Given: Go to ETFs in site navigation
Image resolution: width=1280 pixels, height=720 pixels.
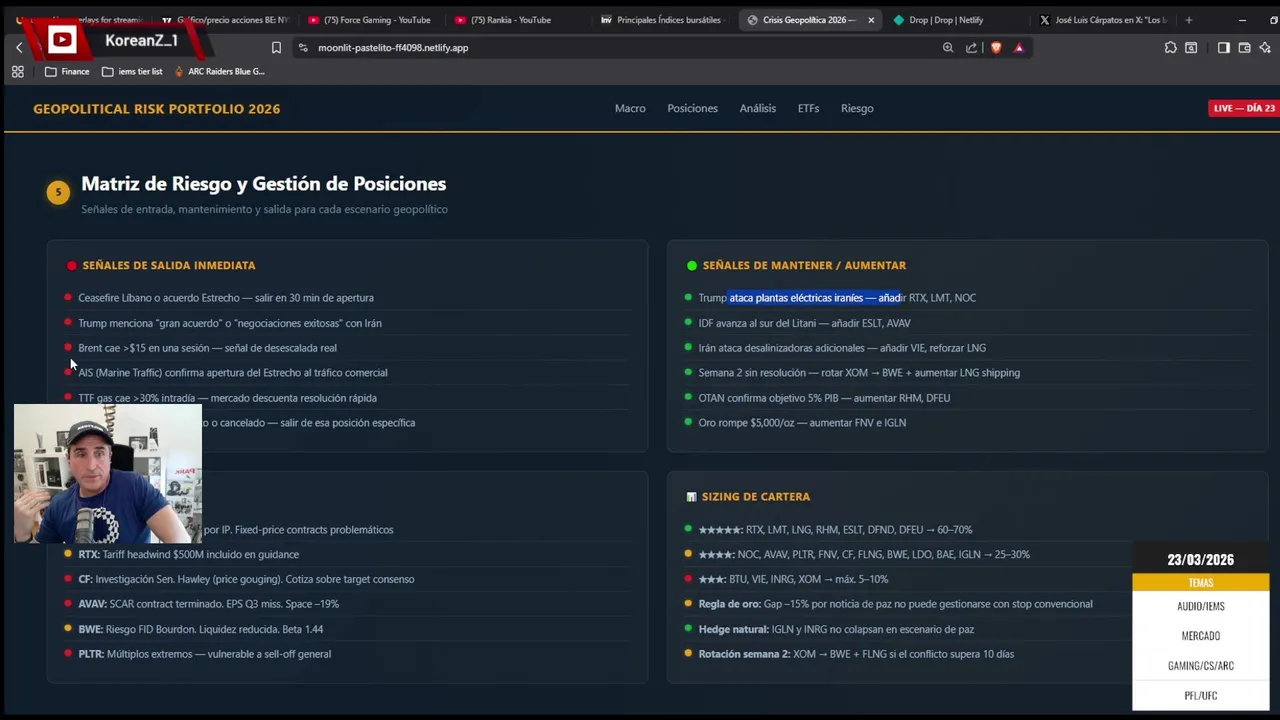Looking at the screenshot, I should [808, 108].
